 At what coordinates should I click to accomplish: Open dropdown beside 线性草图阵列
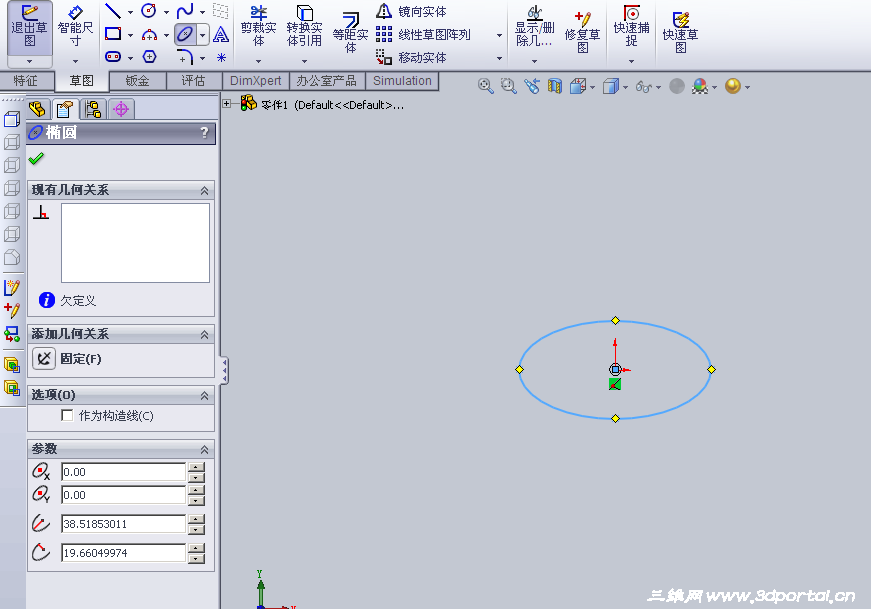pyautogui.click(x=499, y=35)
